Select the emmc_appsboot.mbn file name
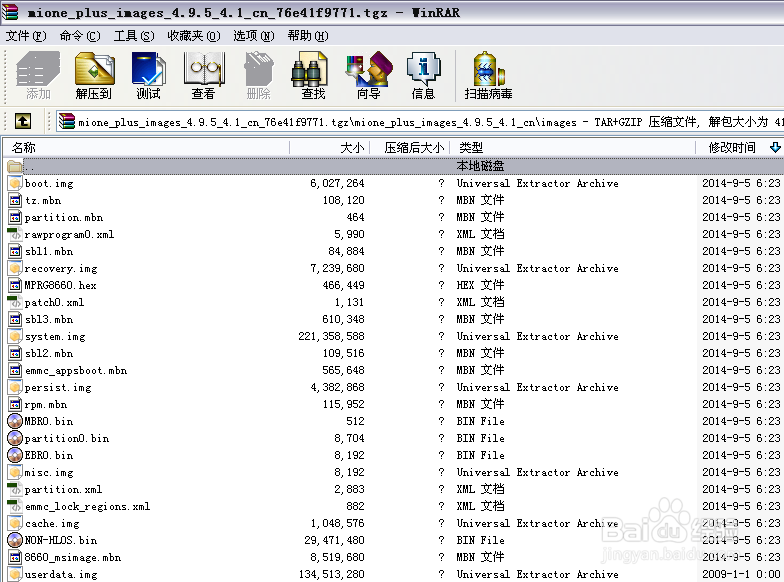The width and height of the screenshot is (784, 582). [x=76, y=370]
